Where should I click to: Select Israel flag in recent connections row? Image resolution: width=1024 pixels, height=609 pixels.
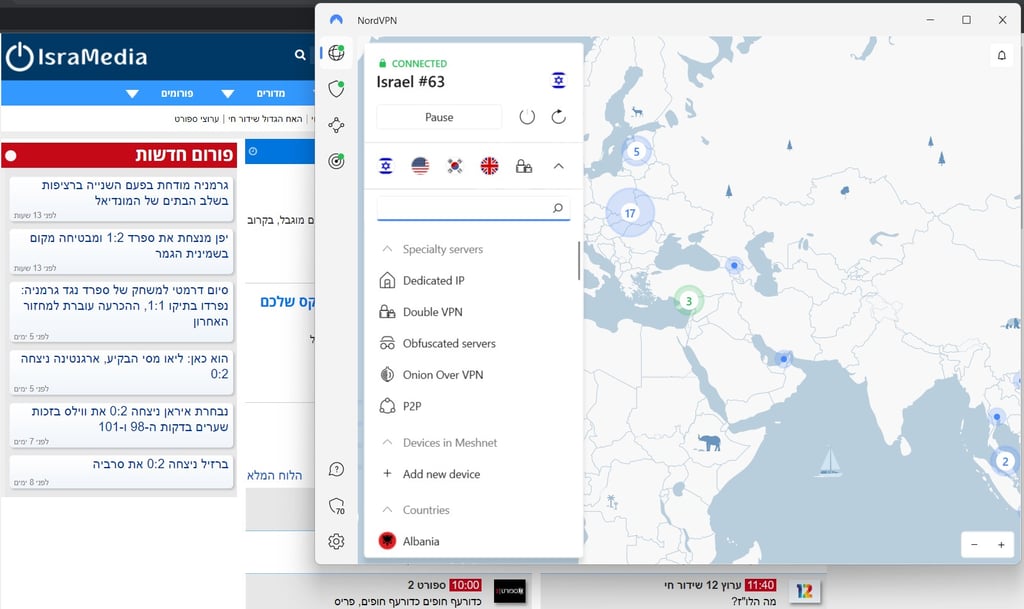click(386, 166)
